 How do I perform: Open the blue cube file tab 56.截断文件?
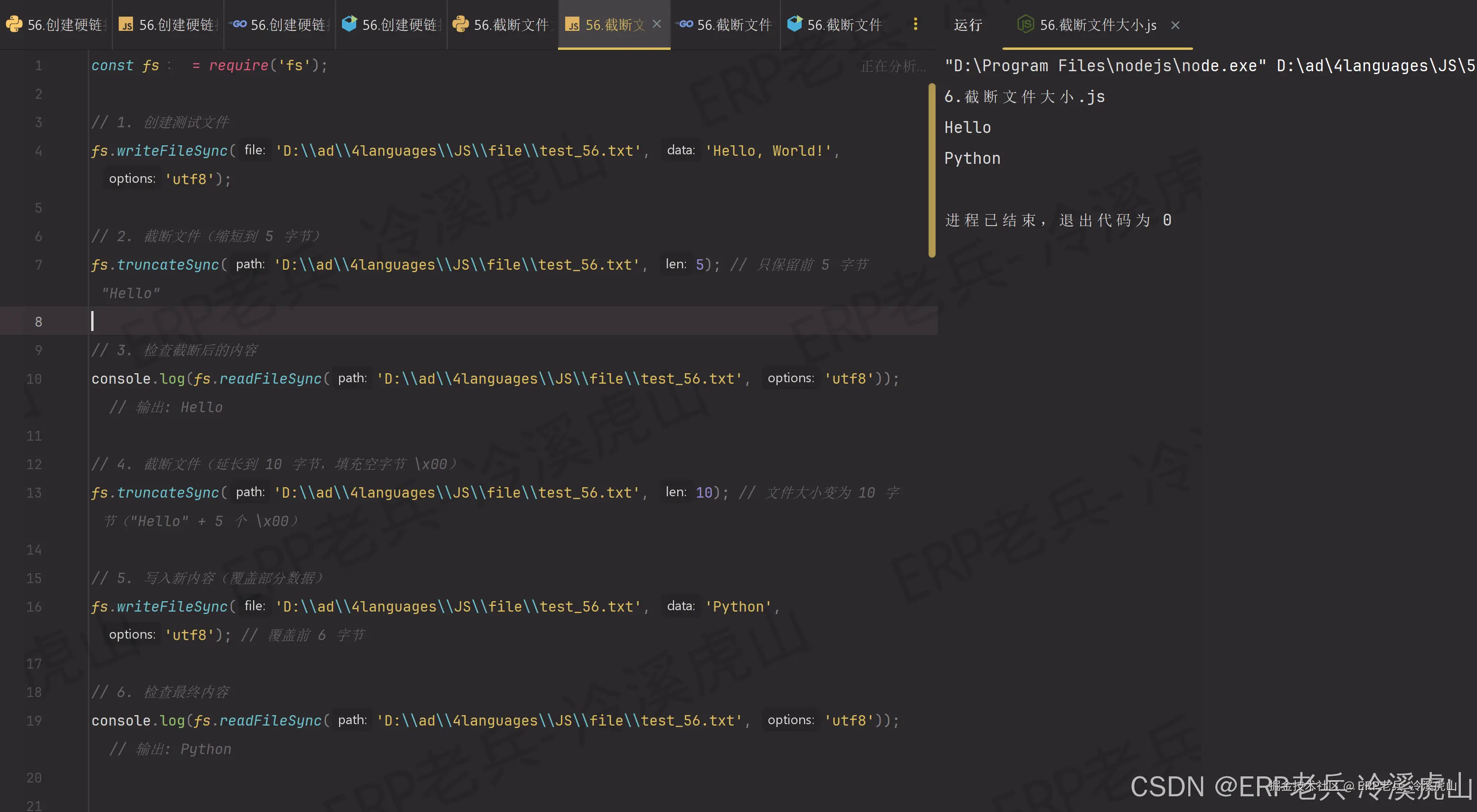(x=836, y=24)
